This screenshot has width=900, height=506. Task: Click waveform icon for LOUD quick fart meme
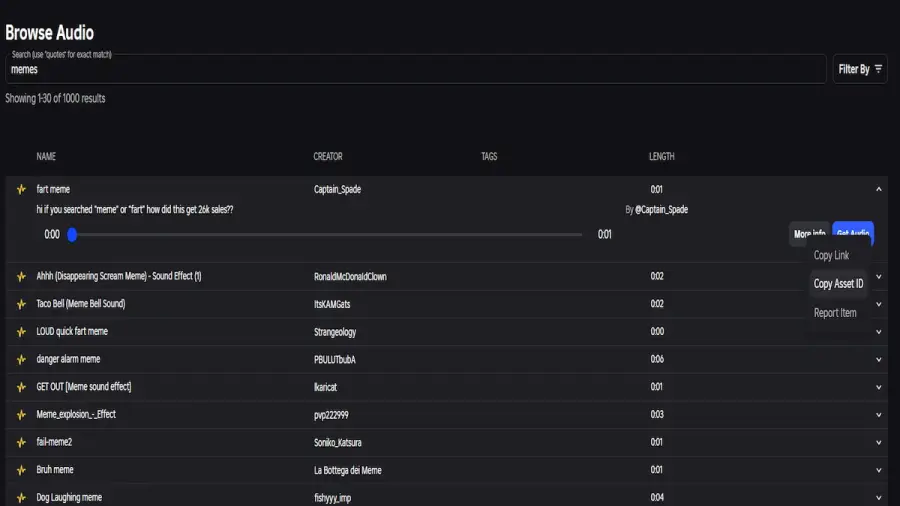[20, 332]
